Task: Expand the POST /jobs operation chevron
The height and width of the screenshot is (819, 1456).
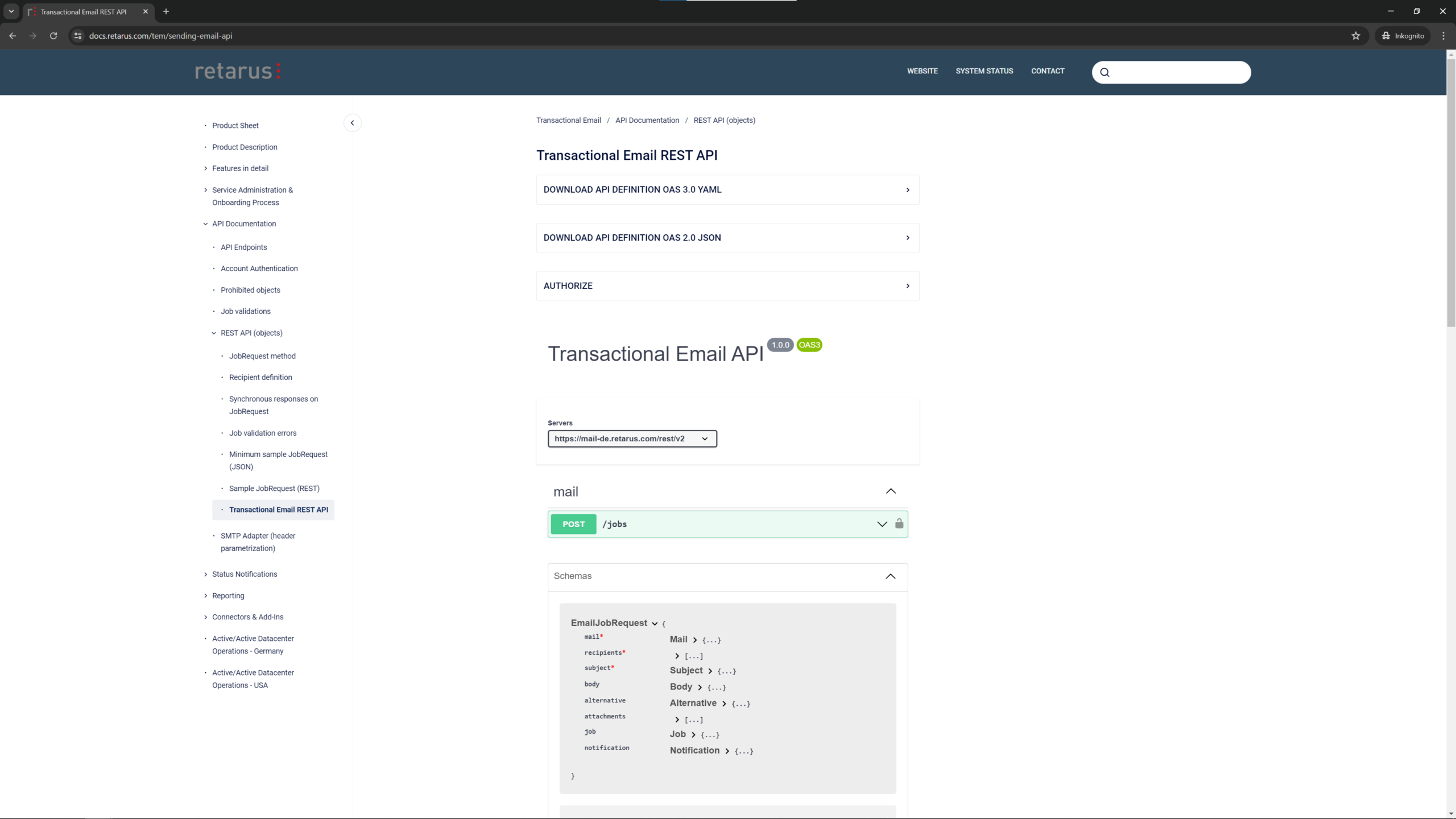Action: [x=882, y=524]
